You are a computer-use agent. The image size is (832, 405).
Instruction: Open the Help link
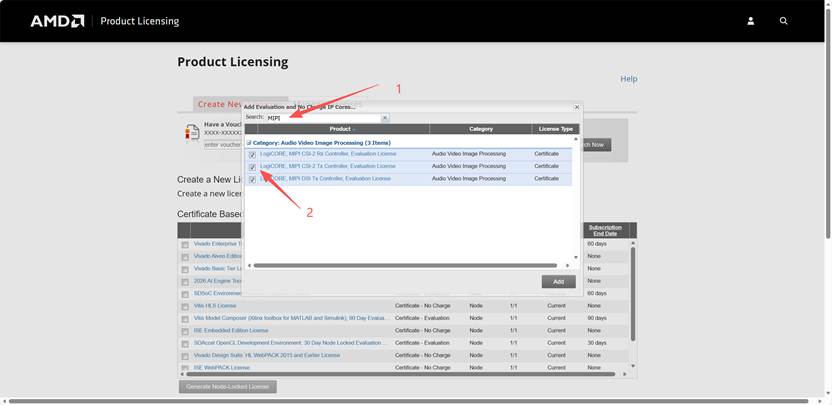(x=629, y=79)
